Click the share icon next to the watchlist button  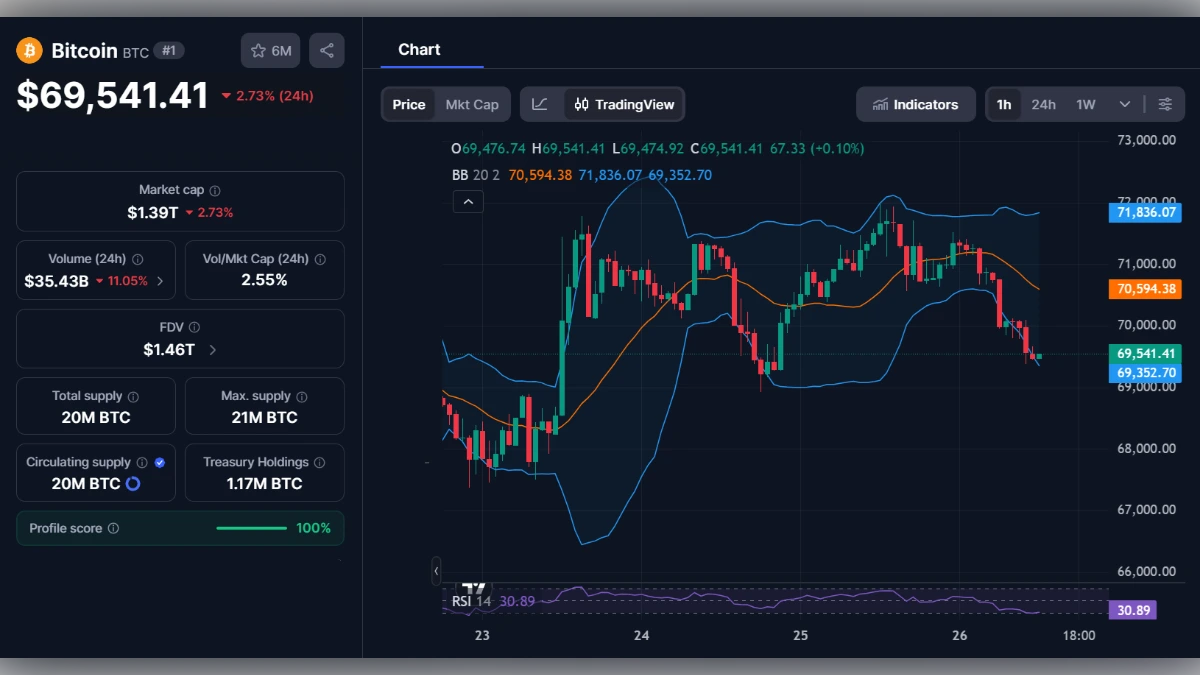point(327,50)
